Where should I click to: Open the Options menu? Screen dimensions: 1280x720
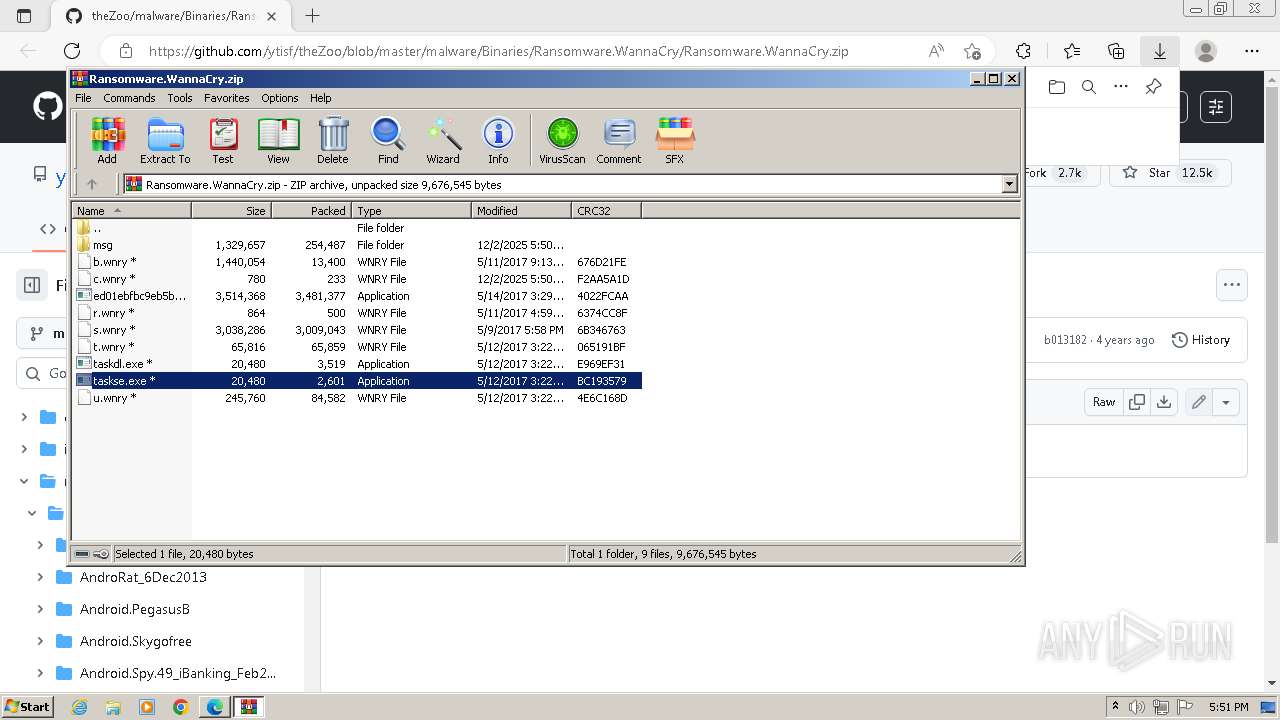coord(280,98)
